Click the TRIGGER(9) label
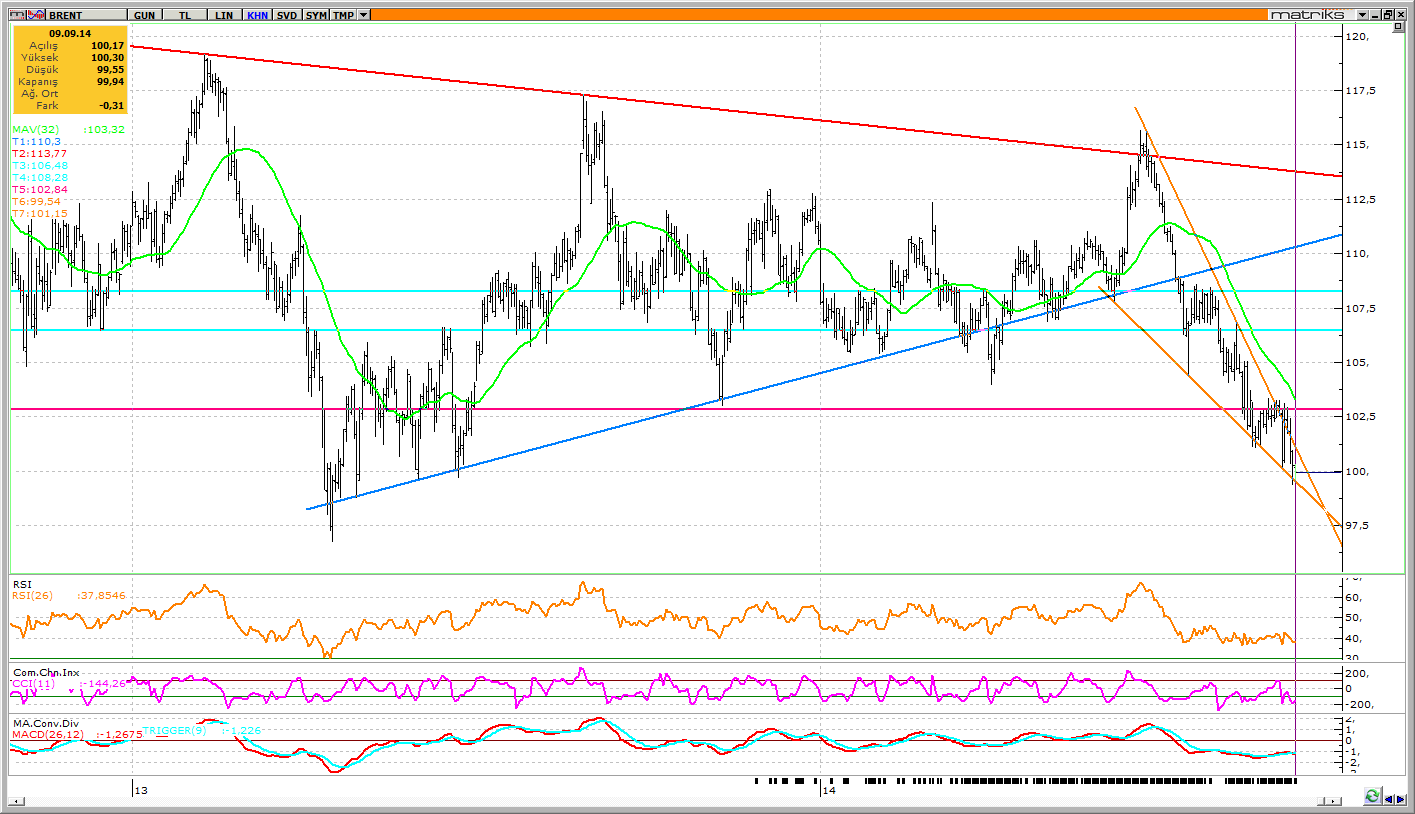This screenshot has height=814, width=1415. 176,731
